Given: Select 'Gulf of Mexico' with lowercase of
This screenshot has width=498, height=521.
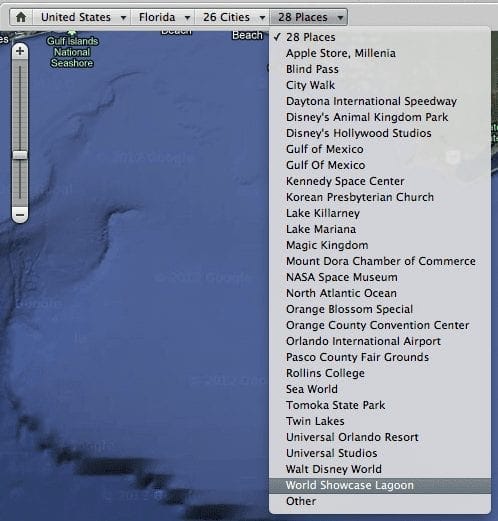Looking at the screenshot, I should pos(380,149).
